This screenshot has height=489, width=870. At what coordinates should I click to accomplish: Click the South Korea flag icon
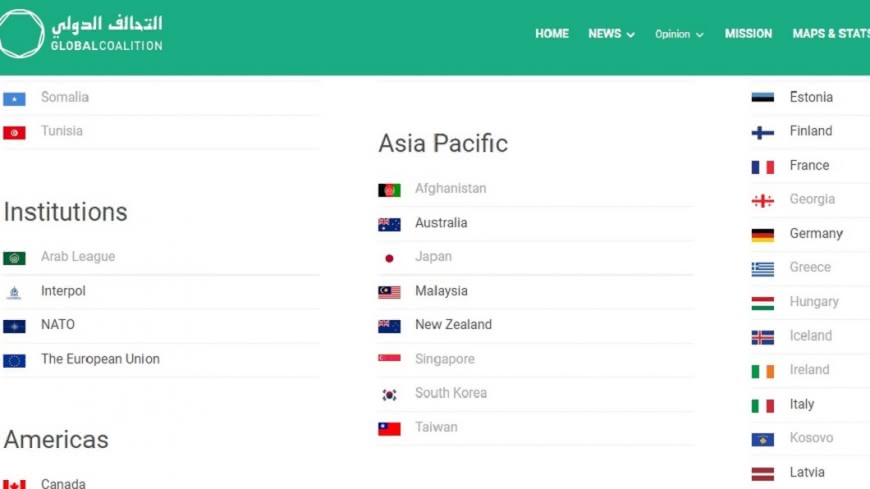pyautogui.click(x=390, y=395)
